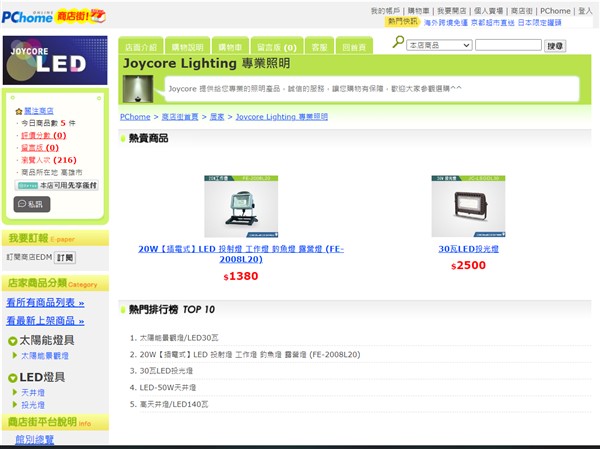Click the 私訊 chat message button
This screenshot has width=600, height=449.
coord(32,204)
